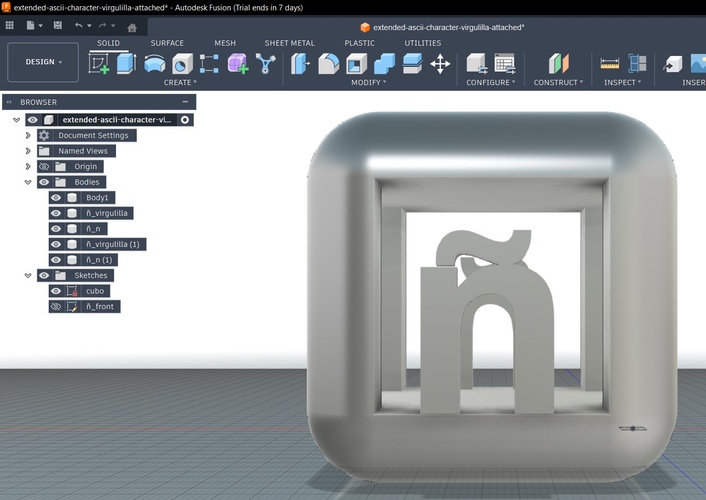706x500 pixels.
Task: Expand the Origin folder node
Action: 28,166
